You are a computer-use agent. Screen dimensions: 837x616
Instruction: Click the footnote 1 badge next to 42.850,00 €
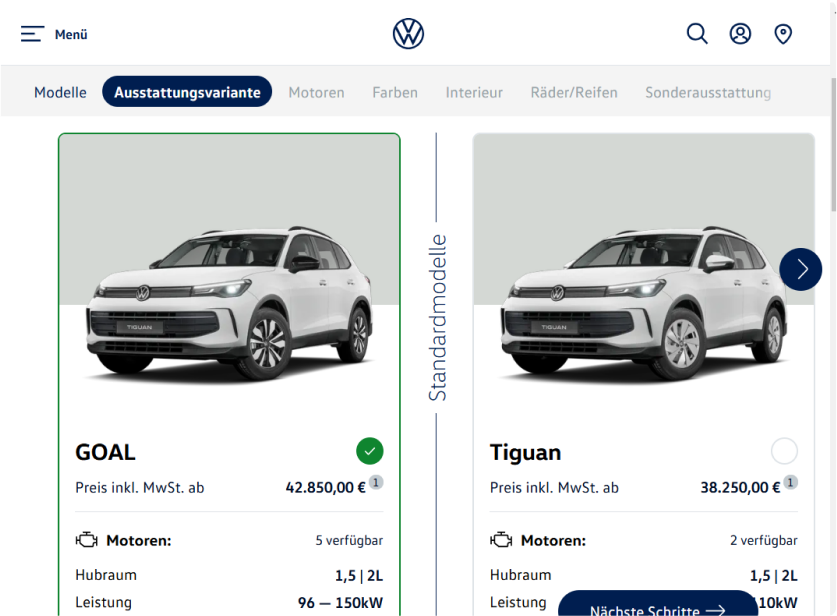376,483
